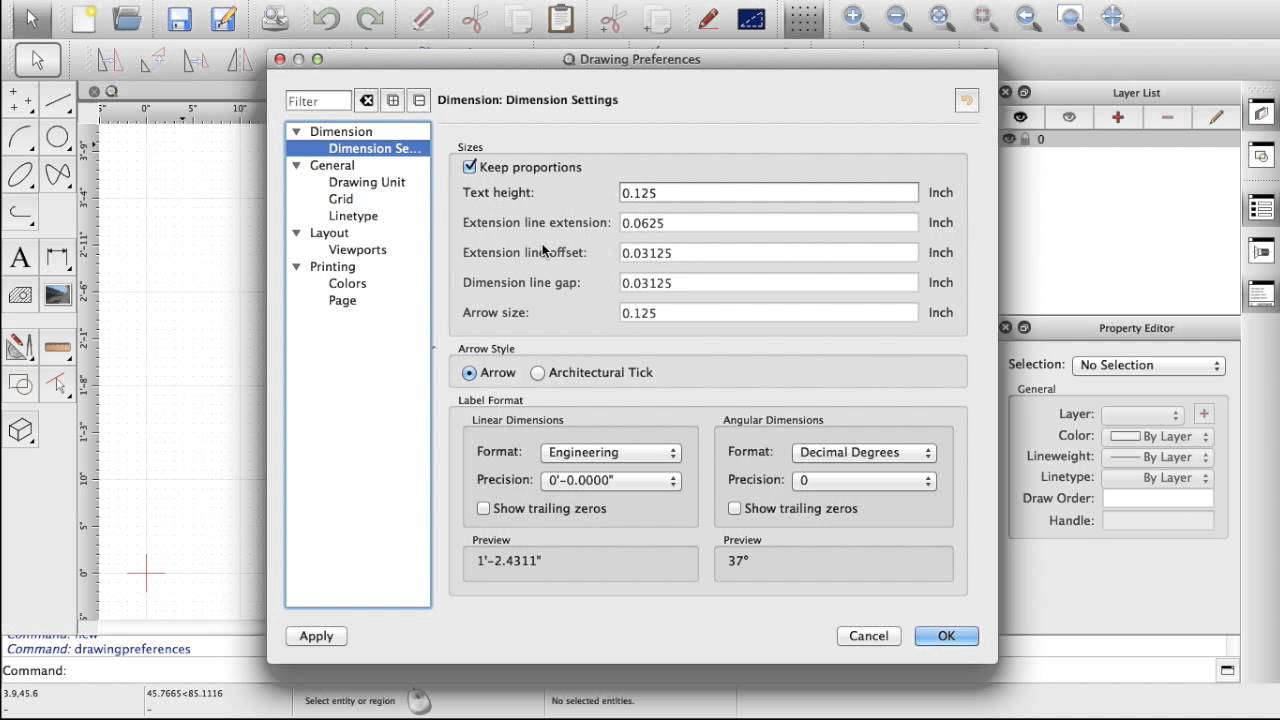This screenshot has width=1280, height=720.
Task: Hide all layers with gray eye icon
Action: pos(1069,117)
